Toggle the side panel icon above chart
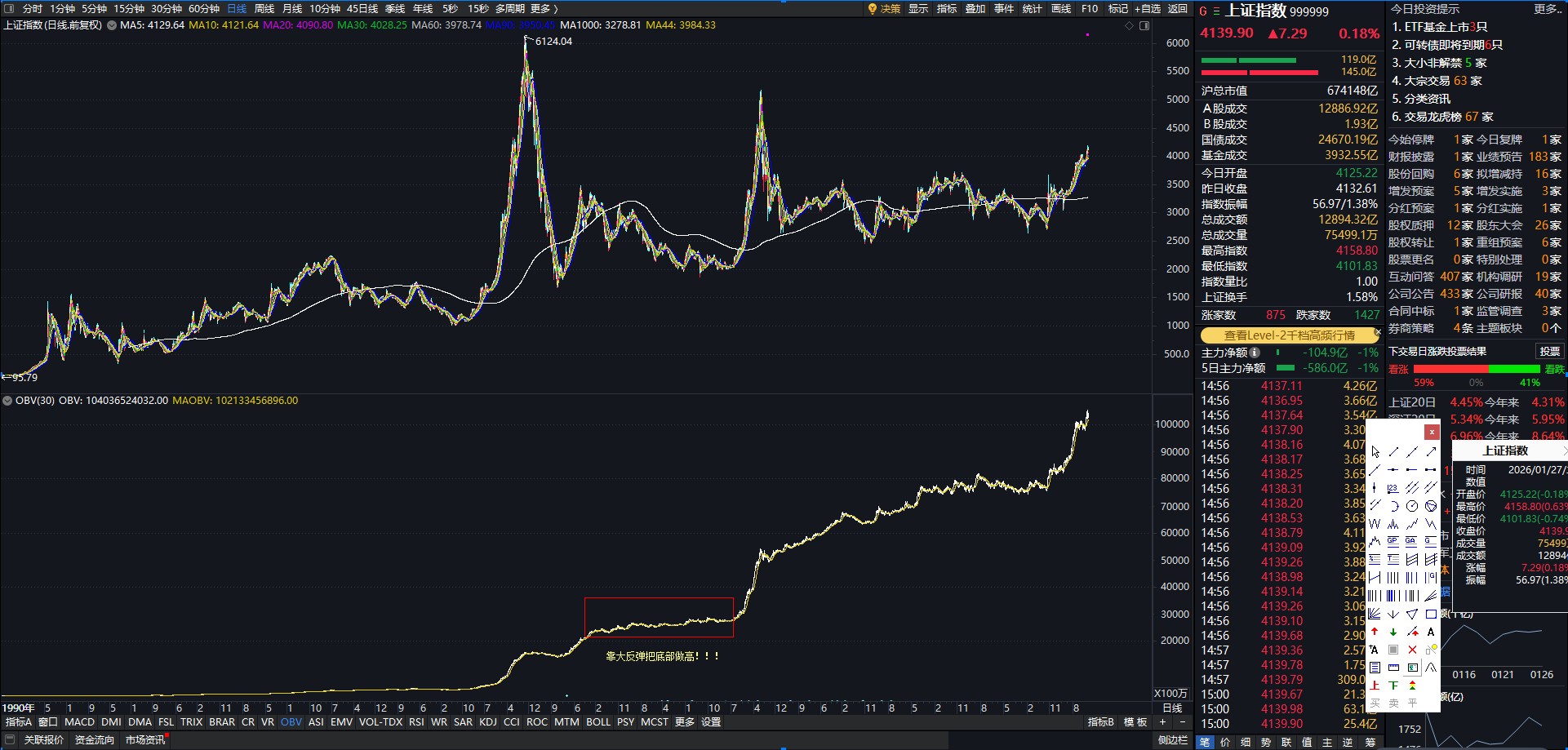 1144,26
